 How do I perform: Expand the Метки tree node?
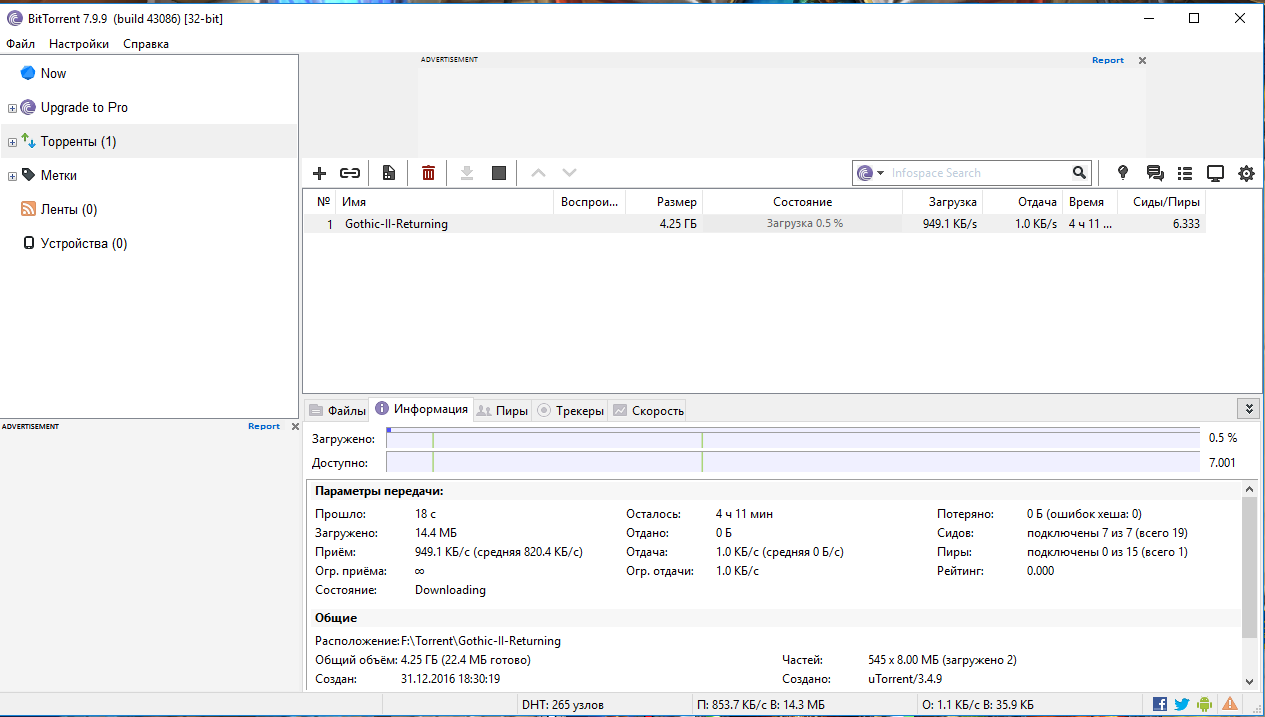(x=12, y=176)
